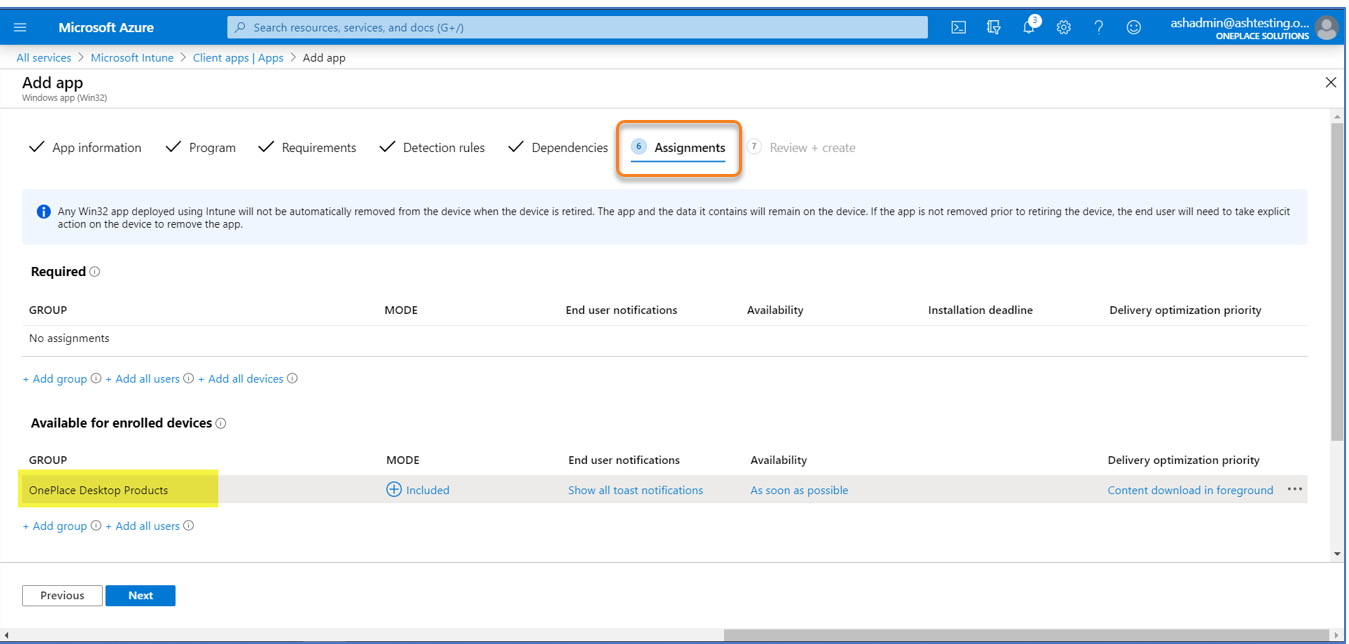This screenshot has width=1349, height=644.
Task: Open the Help question mark icon
Action: (1098, 27)
